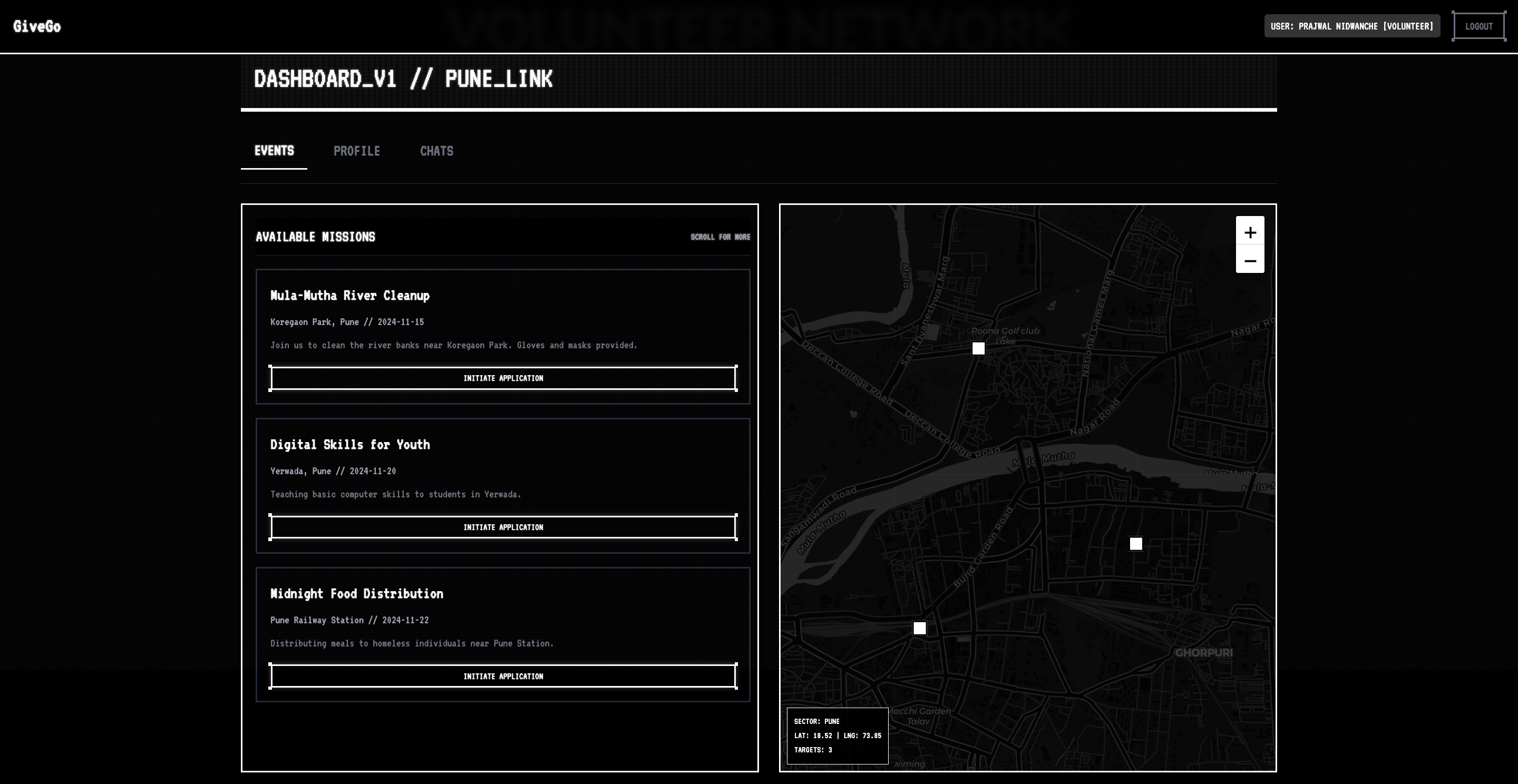The height and width of the screenshot is (784, 1518).
Task: Click the user Prajwal Nidwanche badge
Action: 1351,26
